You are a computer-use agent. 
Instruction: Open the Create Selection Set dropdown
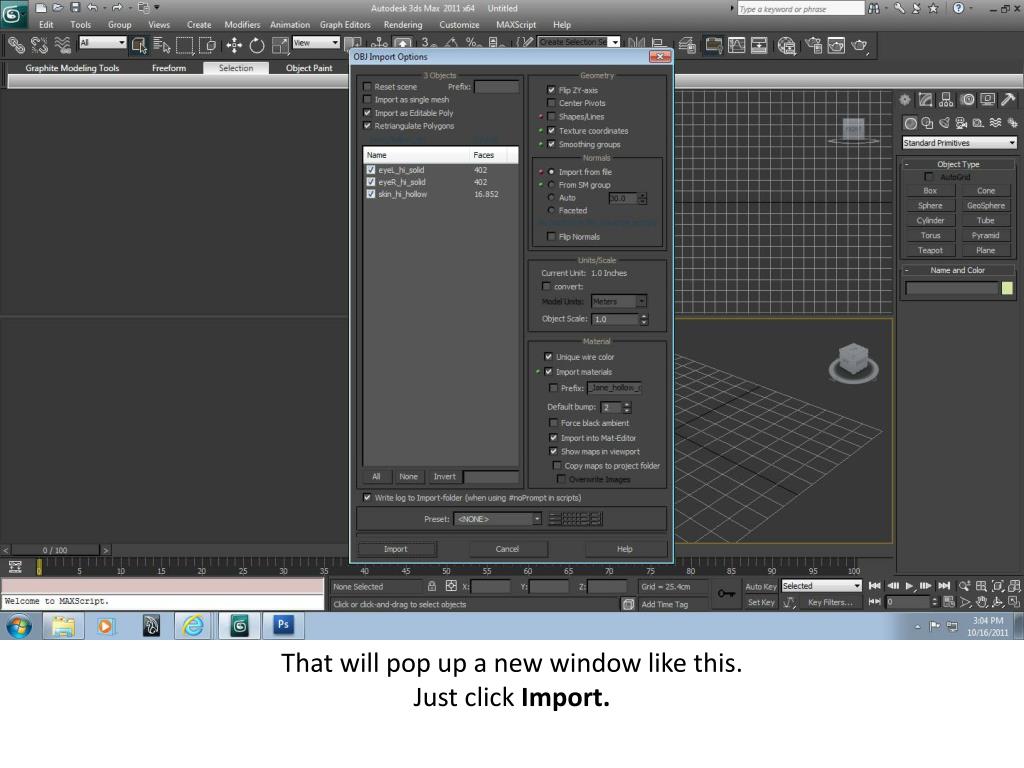click(579, 42)
